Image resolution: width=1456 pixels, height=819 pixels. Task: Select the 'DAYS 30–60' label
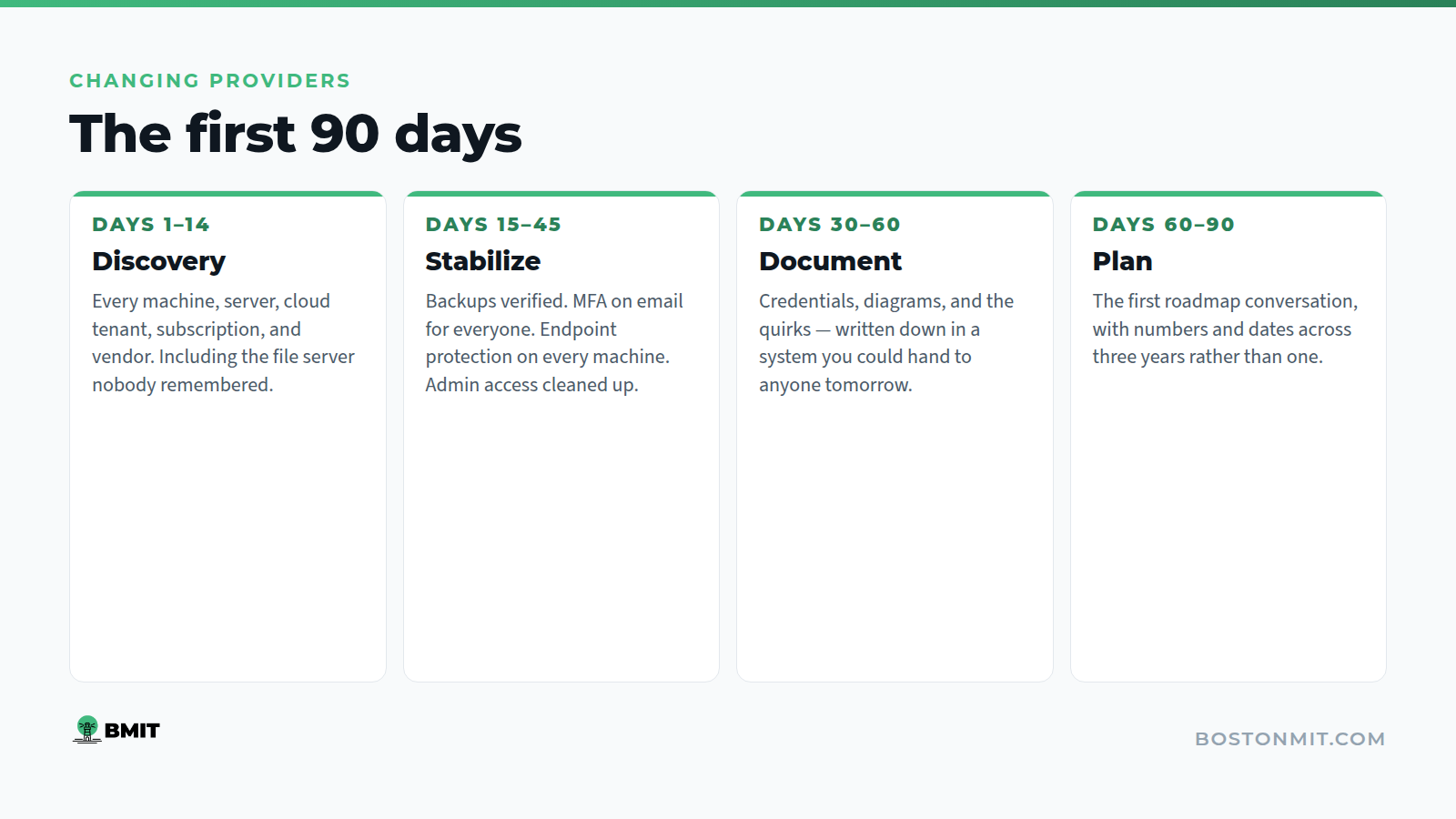[830, 225]
